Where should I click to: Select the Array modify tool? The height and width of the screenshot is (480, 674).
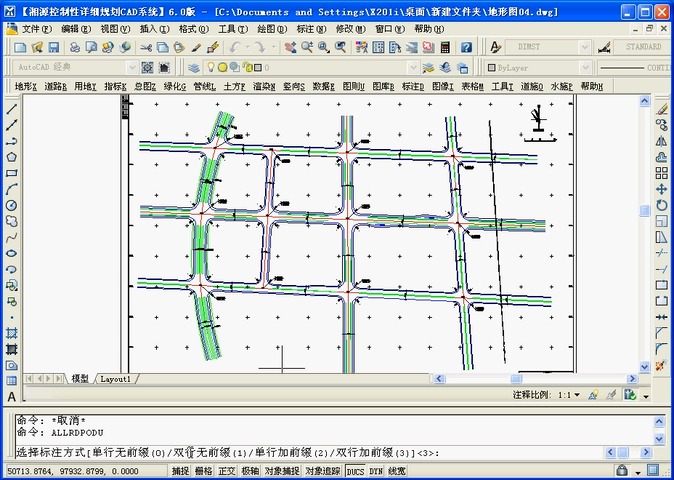[662, 173]
